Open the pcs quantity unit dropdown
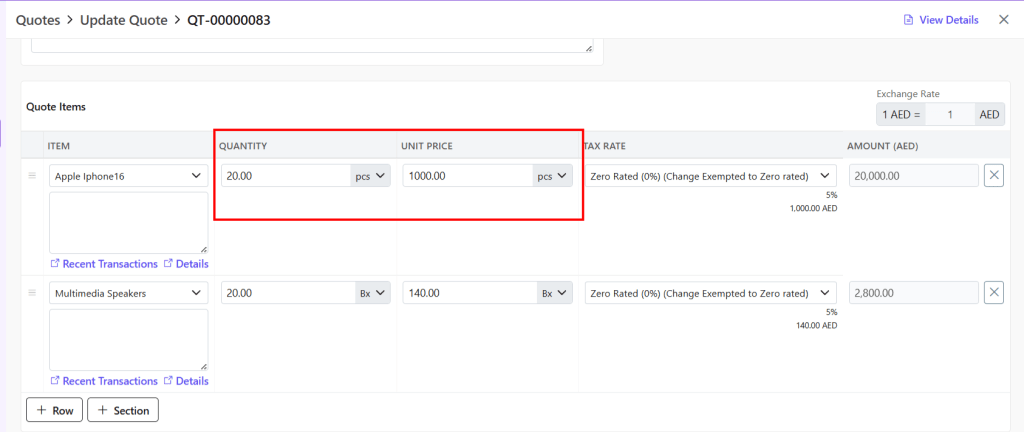The image size is (1024, 432). tap(370, 176)
